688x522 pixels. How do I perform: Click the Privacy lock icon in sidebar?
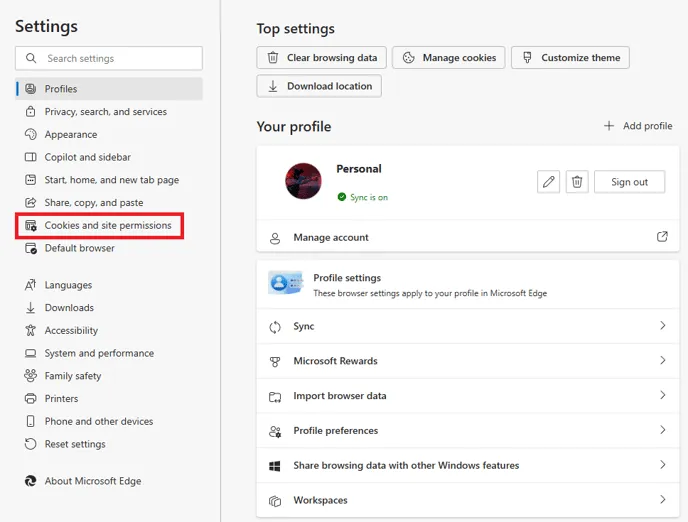click(30, 111)
